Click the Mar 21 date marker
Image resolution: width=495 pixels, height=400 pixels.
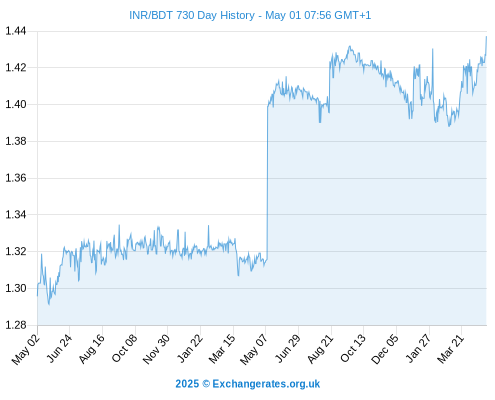[x=451, y=349]
